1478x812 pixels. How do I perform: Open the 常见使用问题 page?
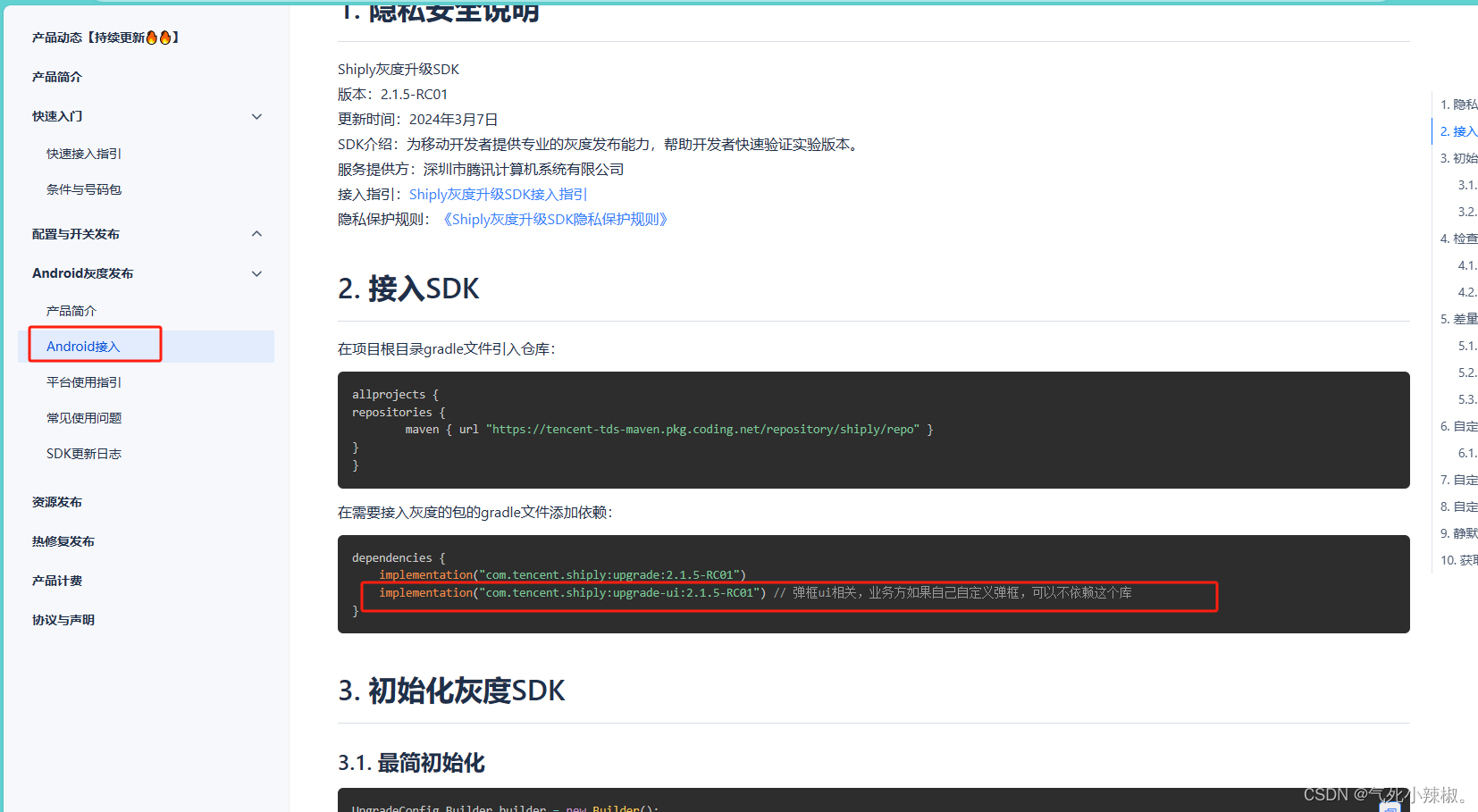[x=83, y=417]
